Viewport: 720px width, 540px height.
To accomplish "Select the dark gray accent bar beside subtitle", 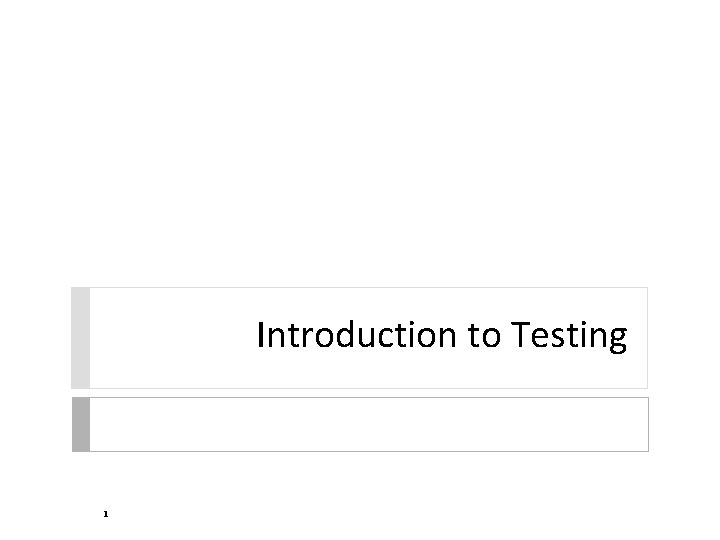I will coord(80,424).
